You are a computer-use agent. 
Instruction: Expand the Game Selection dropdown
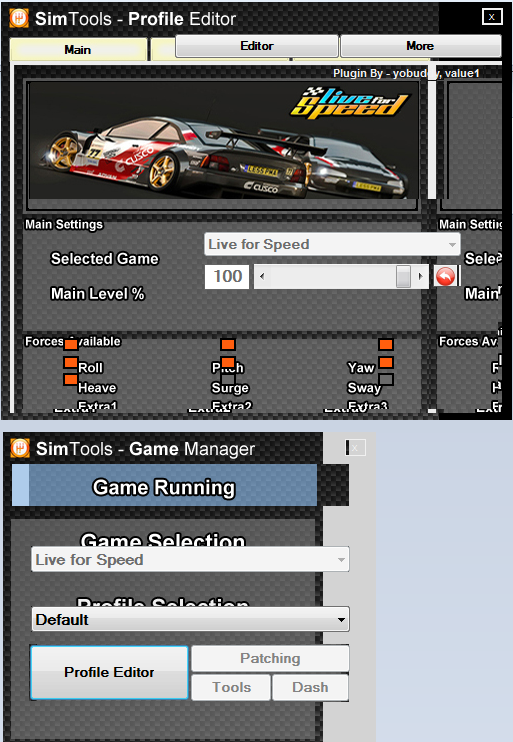coord(190,559)
